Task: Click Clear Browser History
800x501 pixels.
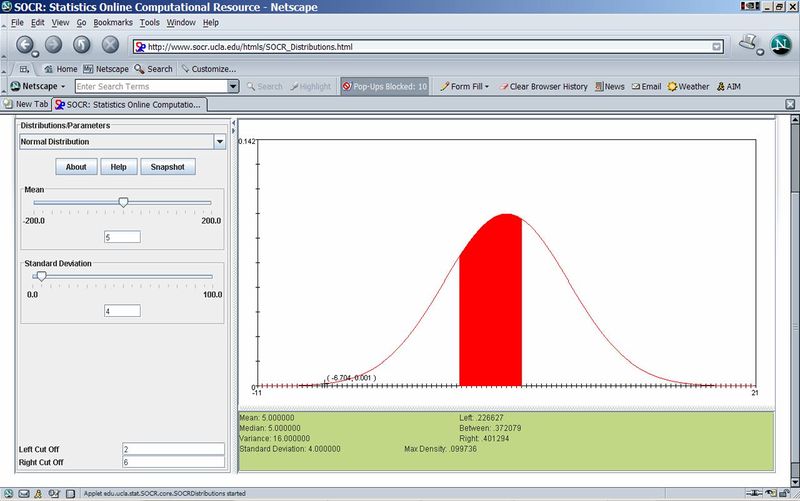Action: 543,86
